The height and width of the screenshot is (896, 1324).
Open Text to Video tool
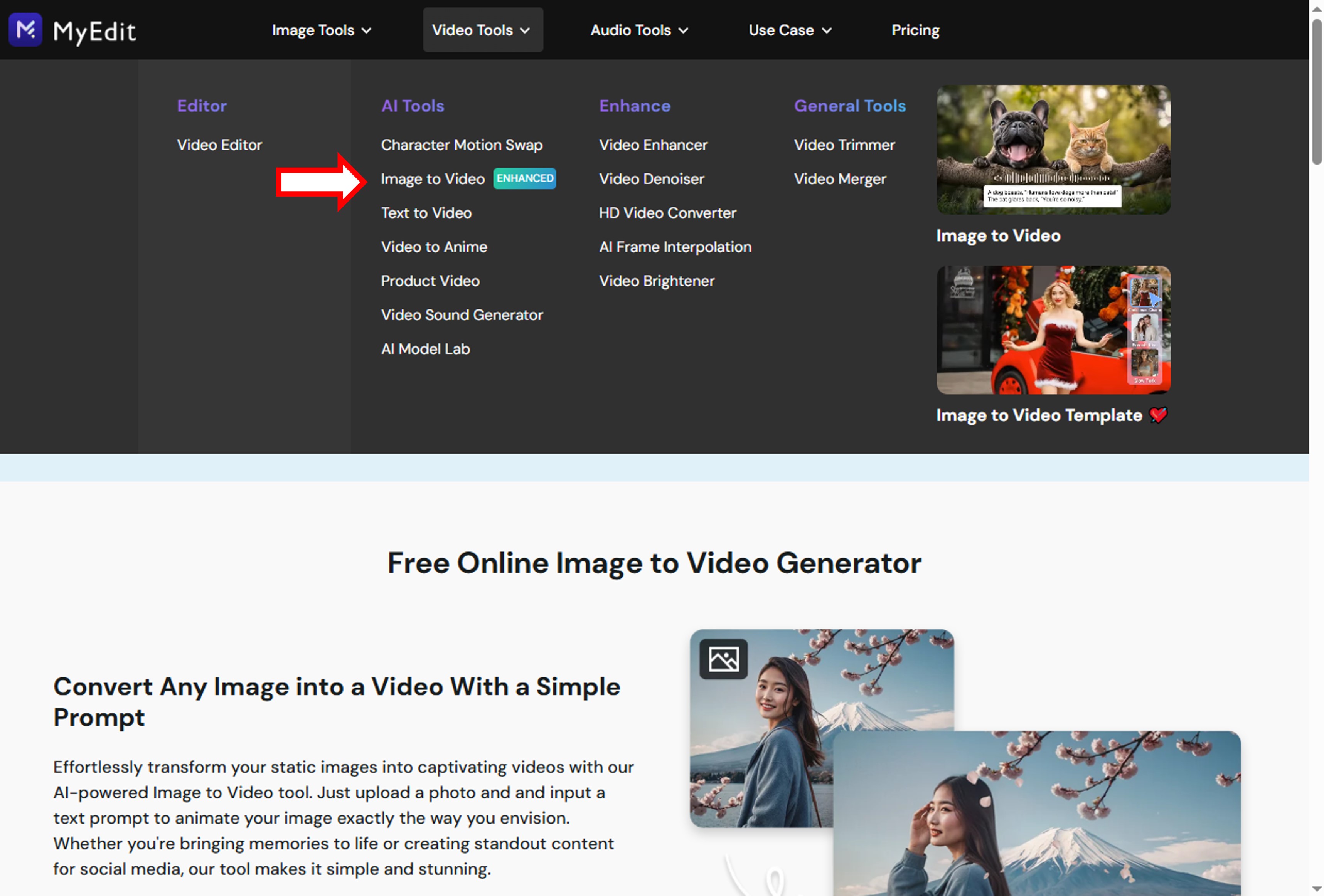tap(426, 213)
